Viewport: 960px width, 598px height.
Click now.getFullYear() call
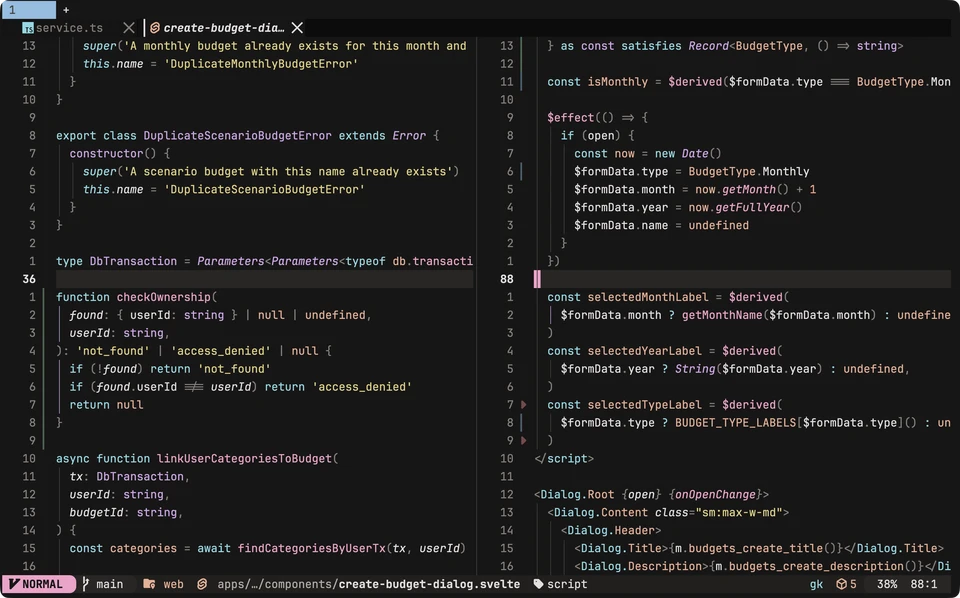pos(745,207)
